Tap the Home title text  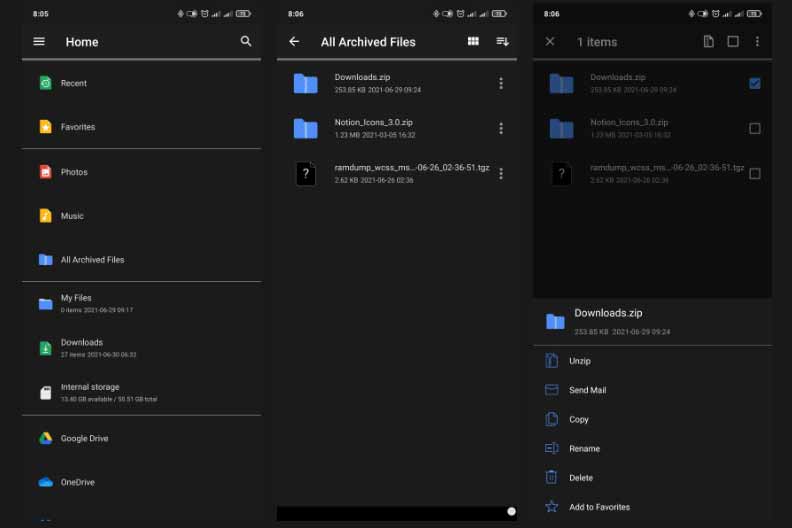(82, 42)
